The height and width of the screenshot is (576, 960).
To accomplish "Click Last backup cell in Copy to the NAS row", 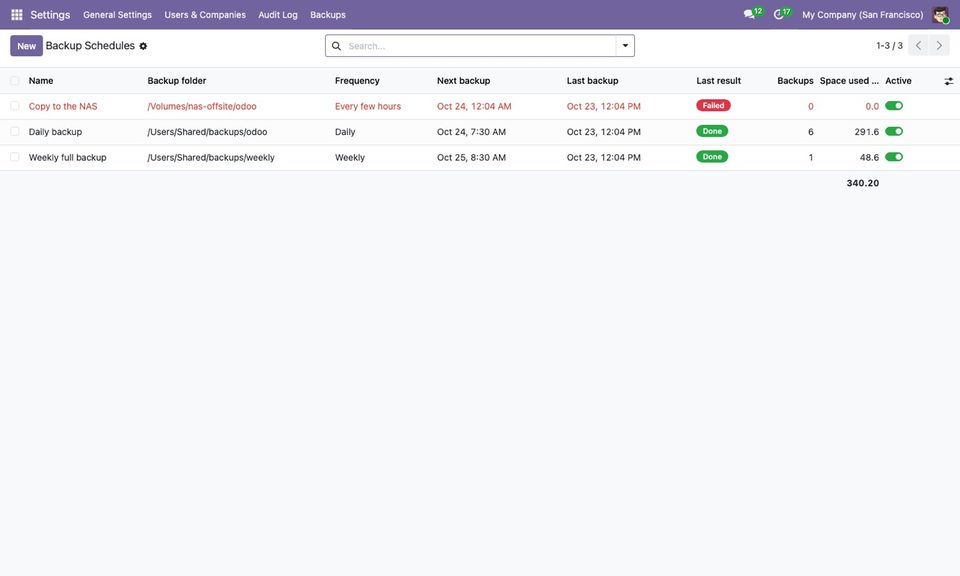I will pos(604,106).
